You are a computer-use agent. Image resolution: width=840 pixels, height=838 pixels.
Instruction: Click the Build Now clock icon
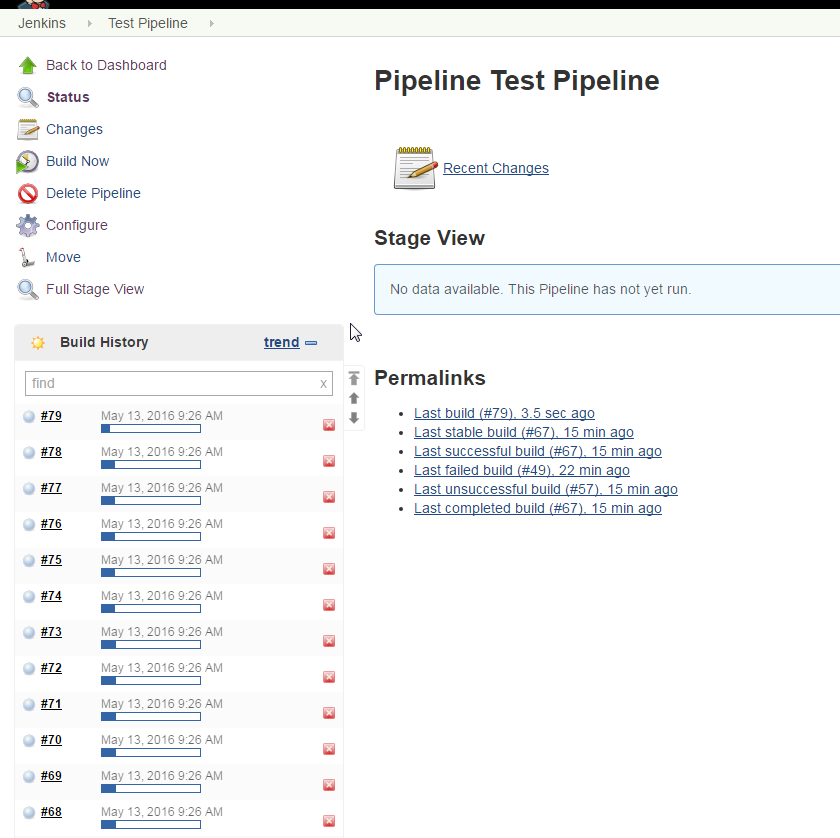point(28,161)
